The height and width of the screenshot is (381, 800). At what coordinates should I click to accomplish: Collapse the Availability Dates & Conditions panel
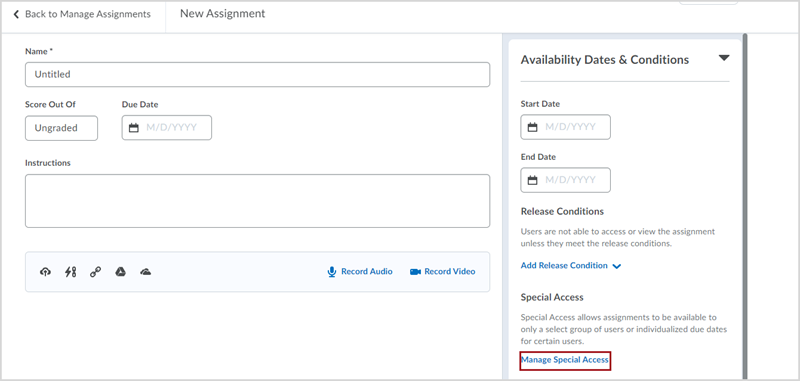click(x=724, y=58)
